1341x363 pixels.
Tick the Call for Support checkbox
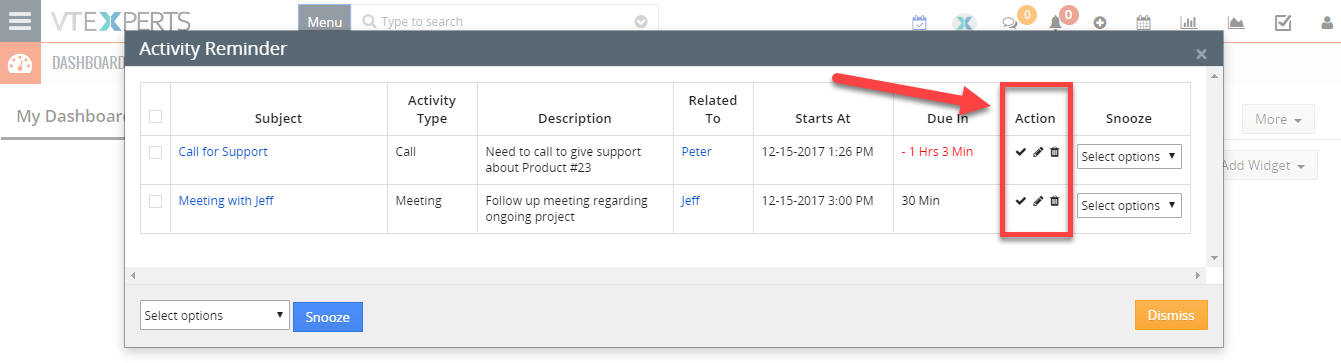pos(155,152)
